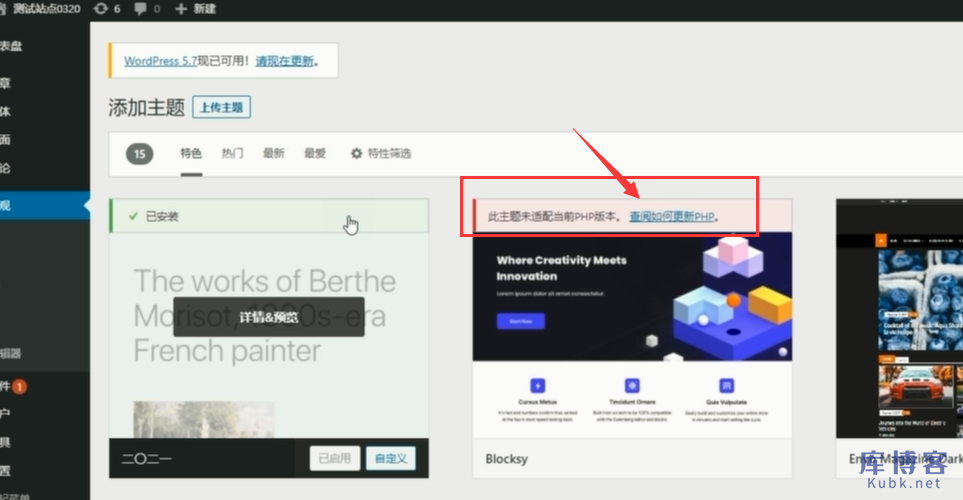Image resolution: width=963 pixels, height=500 pixels.
Task: Open the 查阅如何更新PHP link
Action: point(672,216)
